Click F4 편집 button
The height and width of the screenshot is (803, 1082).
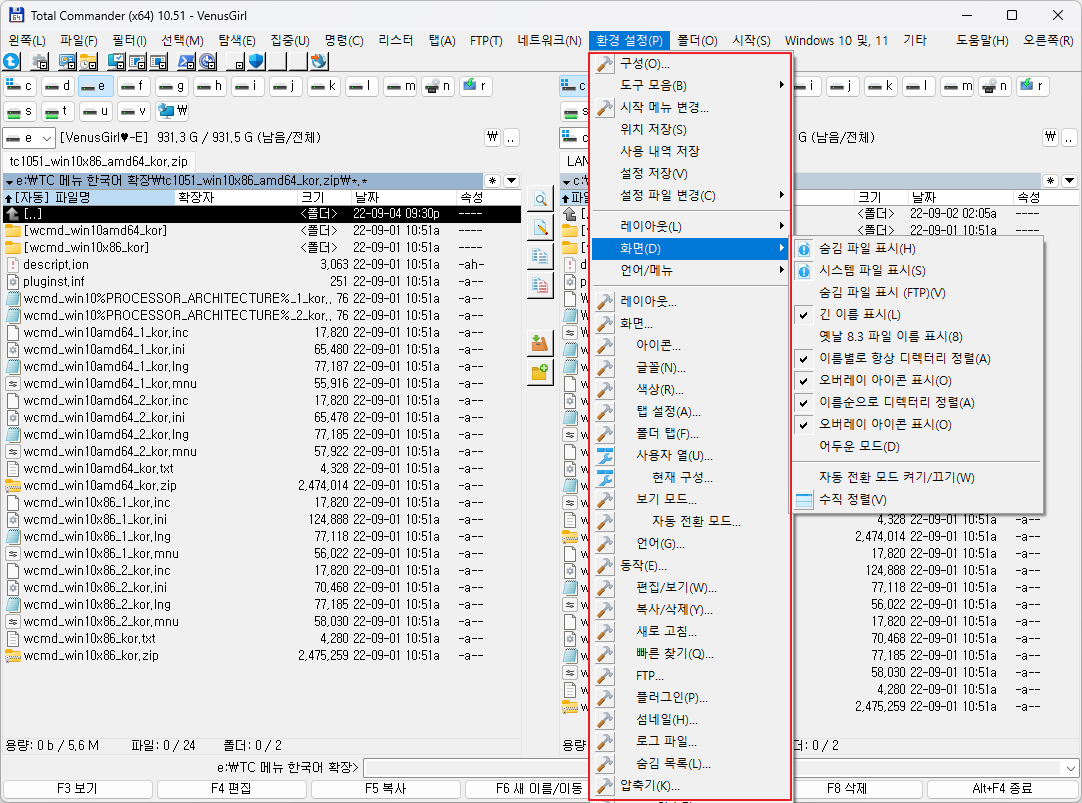(231, 789)
